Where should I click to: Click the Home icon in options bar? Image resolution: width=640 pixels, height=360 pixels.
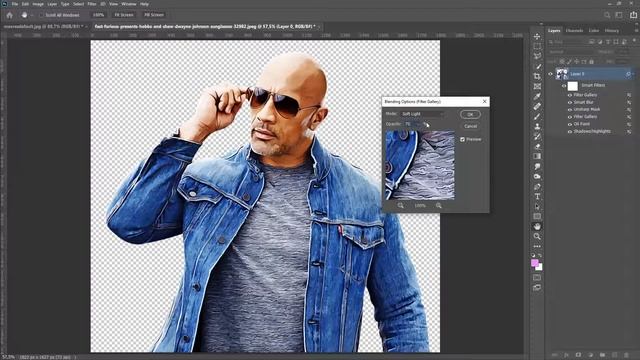click(x=9, y=15)
